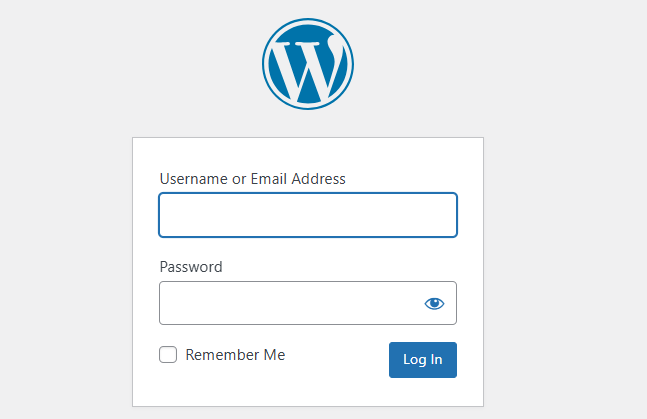The height and width of the screenshot is (419, 647).
Task: Place the cursor in the password box
Action: click(290, 303)
